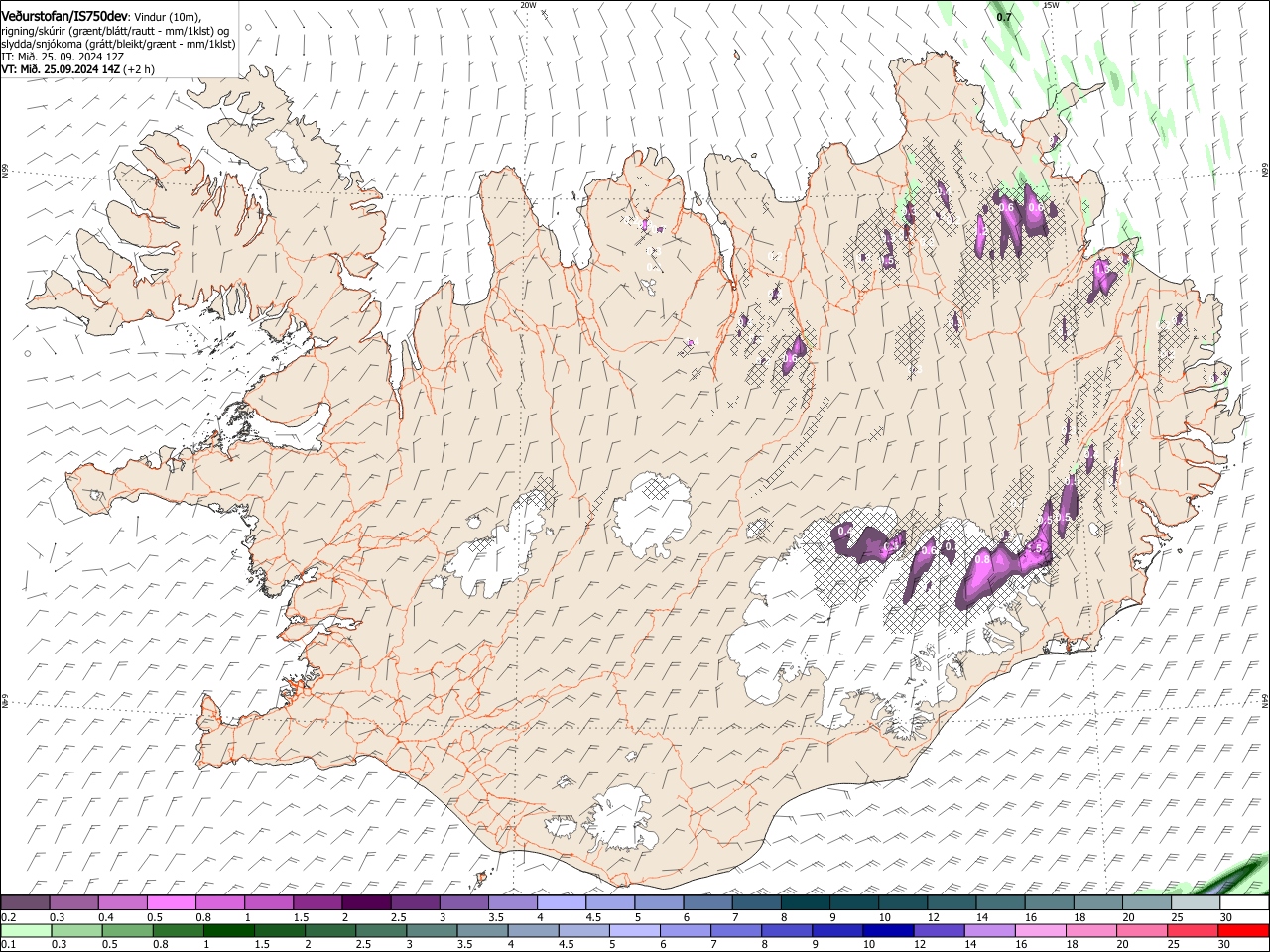Click the 'Veðurstofan/IS750dev' title text
The width and height of the screenshot is (1270, 952).
pos(64,17)
